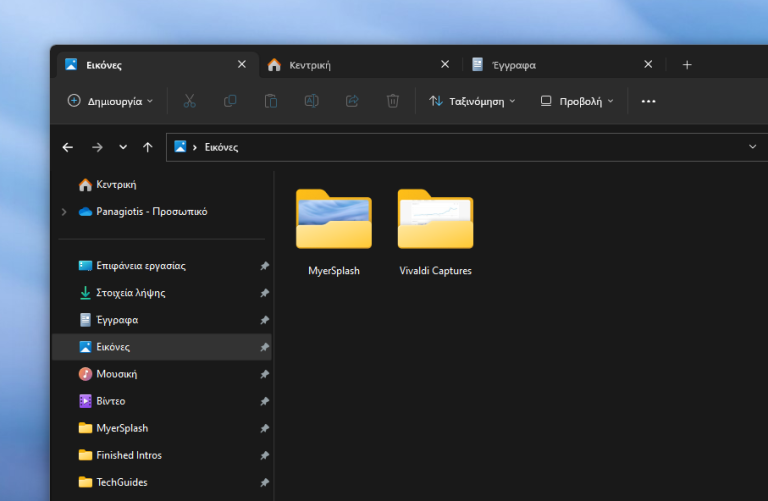Expand the address bar history chevron

click(x=752, y=147)
